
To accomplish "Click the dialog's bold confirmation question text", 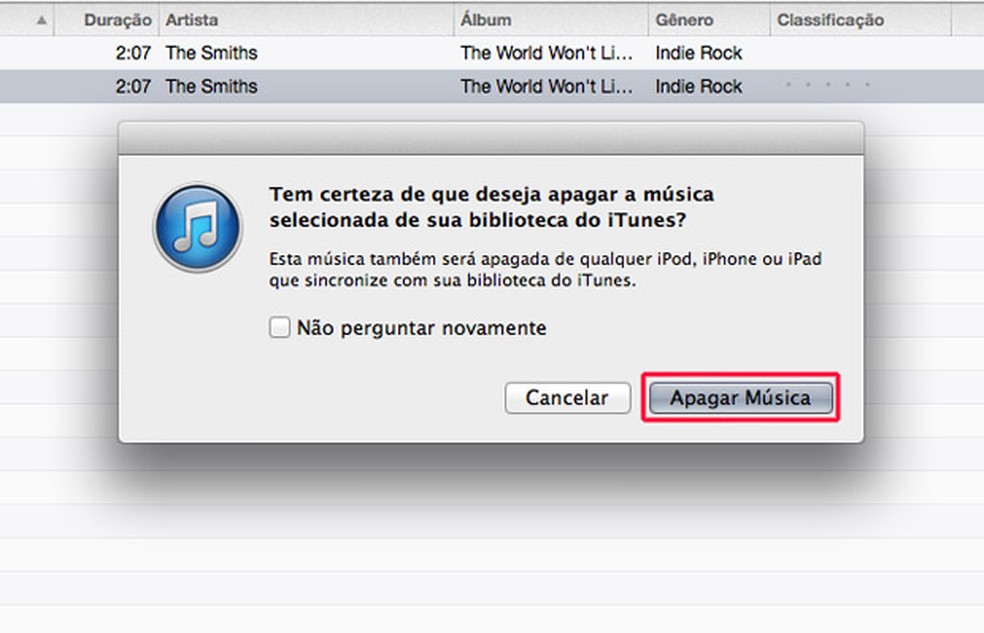I will 491,207.
